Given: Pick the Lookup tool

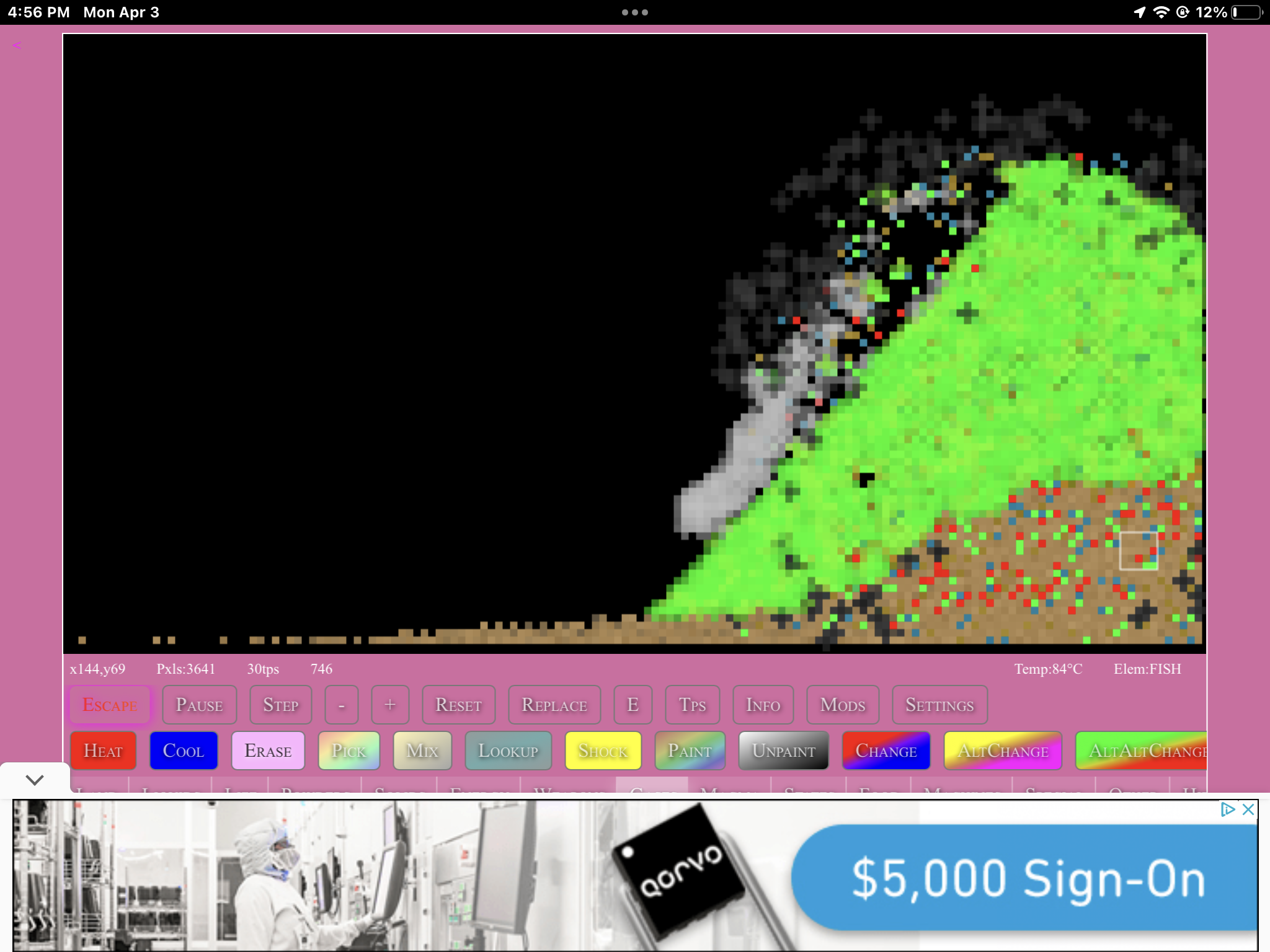Looking at the screenshot, I should point(508,751).
